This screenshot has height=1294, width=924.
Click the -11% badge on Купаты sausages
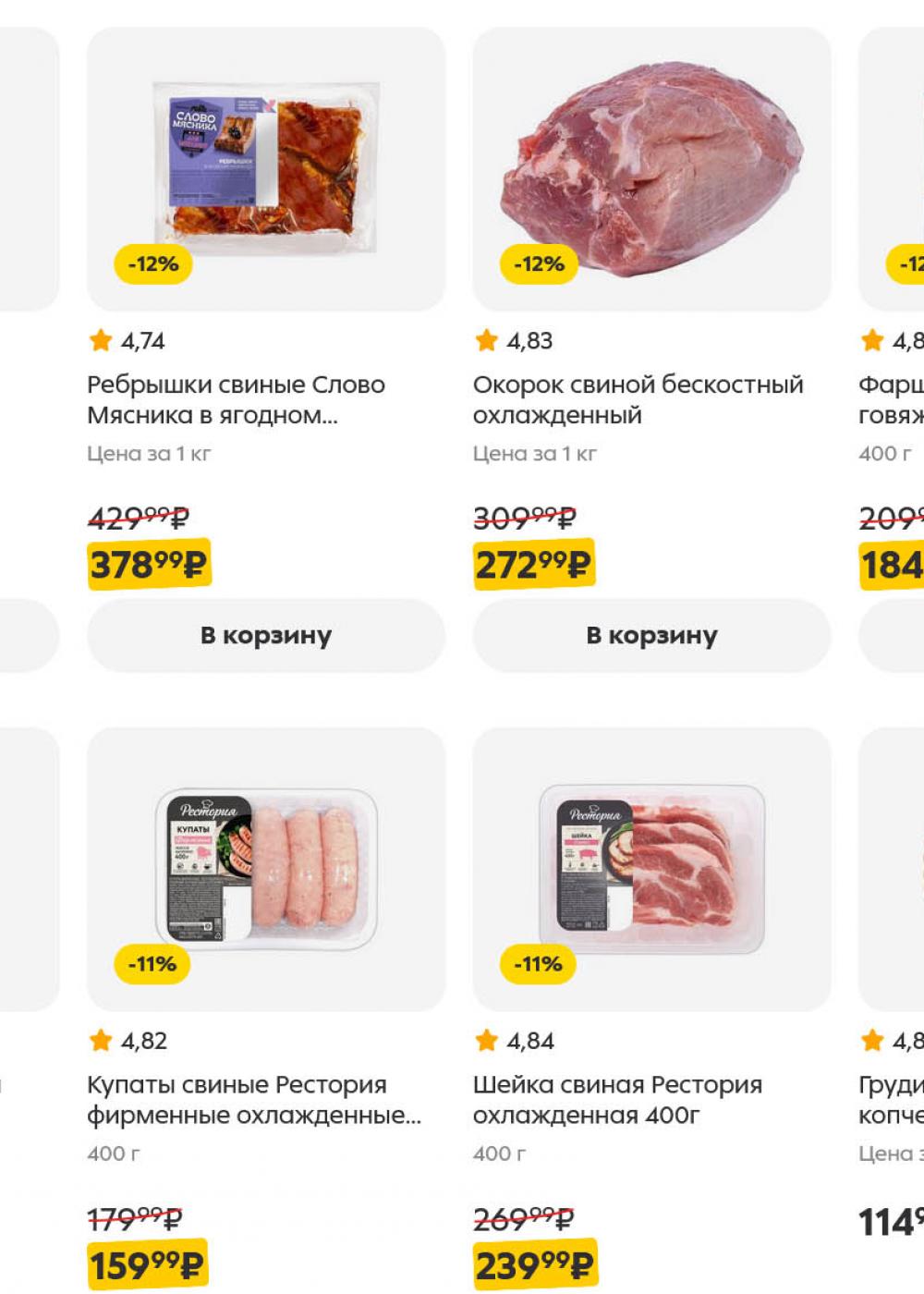click(x=152, y=964)
